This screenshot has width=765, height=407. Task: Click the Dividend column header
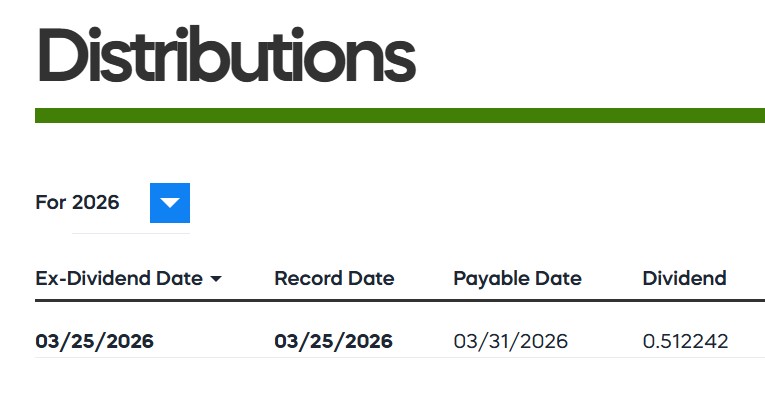(684, 278)
